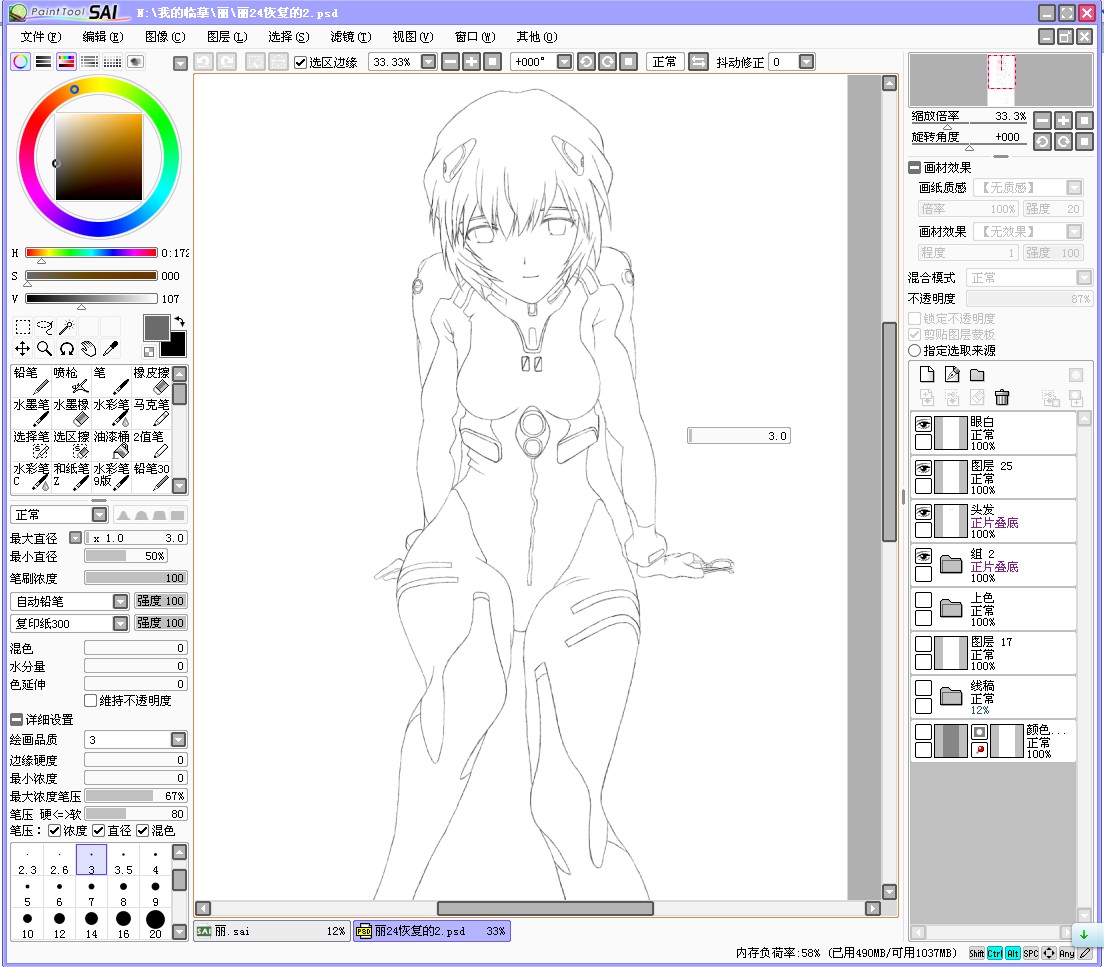
Task: Zoom out with the toolbar minus button
Action: pos(451,62)
